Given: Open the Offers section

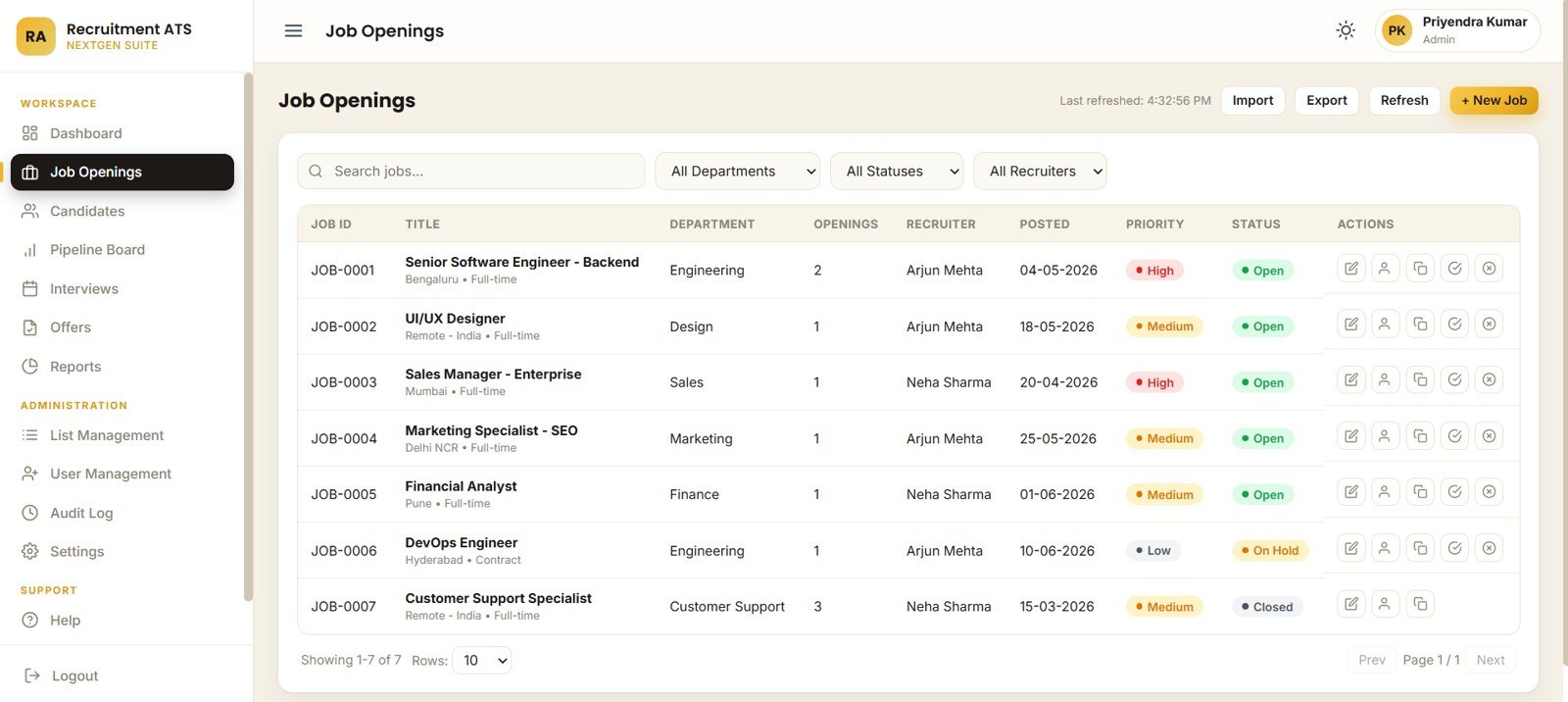Looking at the screenshot, I should pos(122,327).
